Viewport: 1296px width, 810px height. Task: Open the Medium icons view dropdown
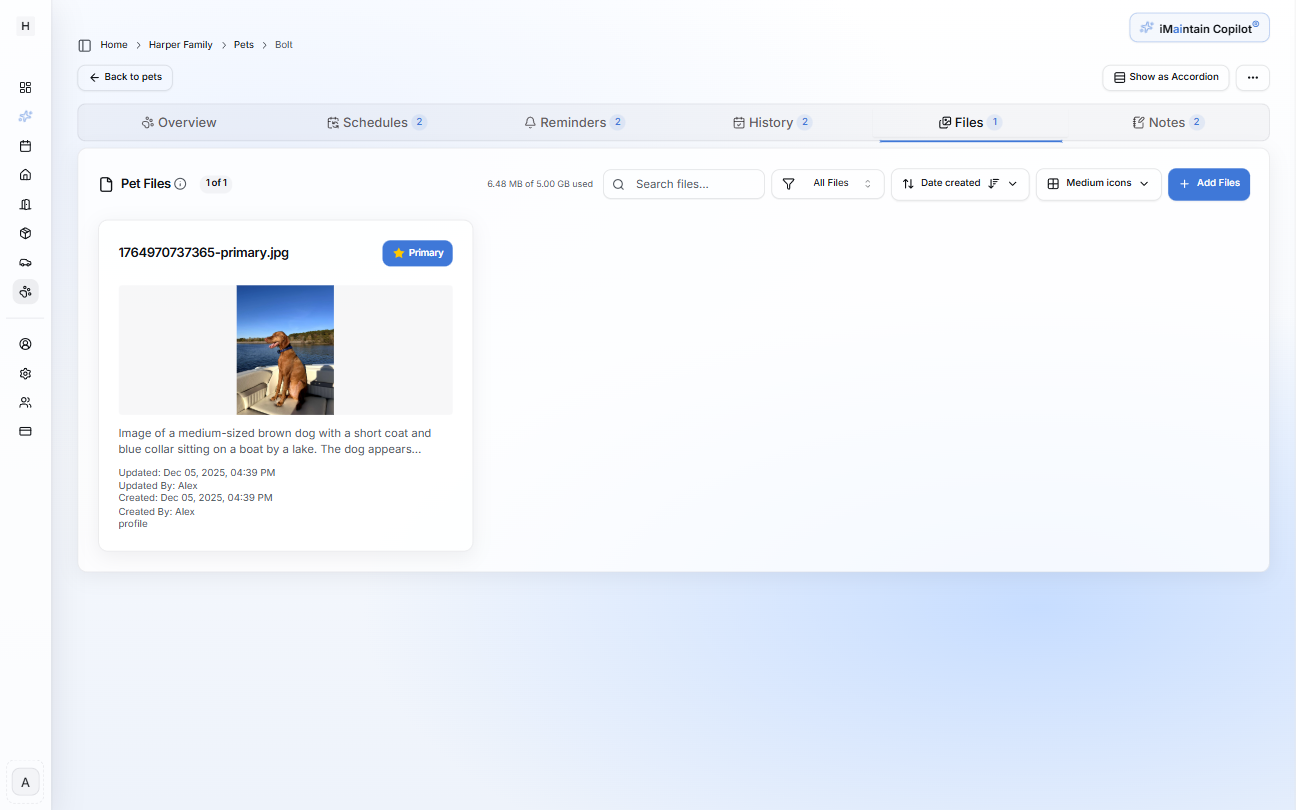1098,184
